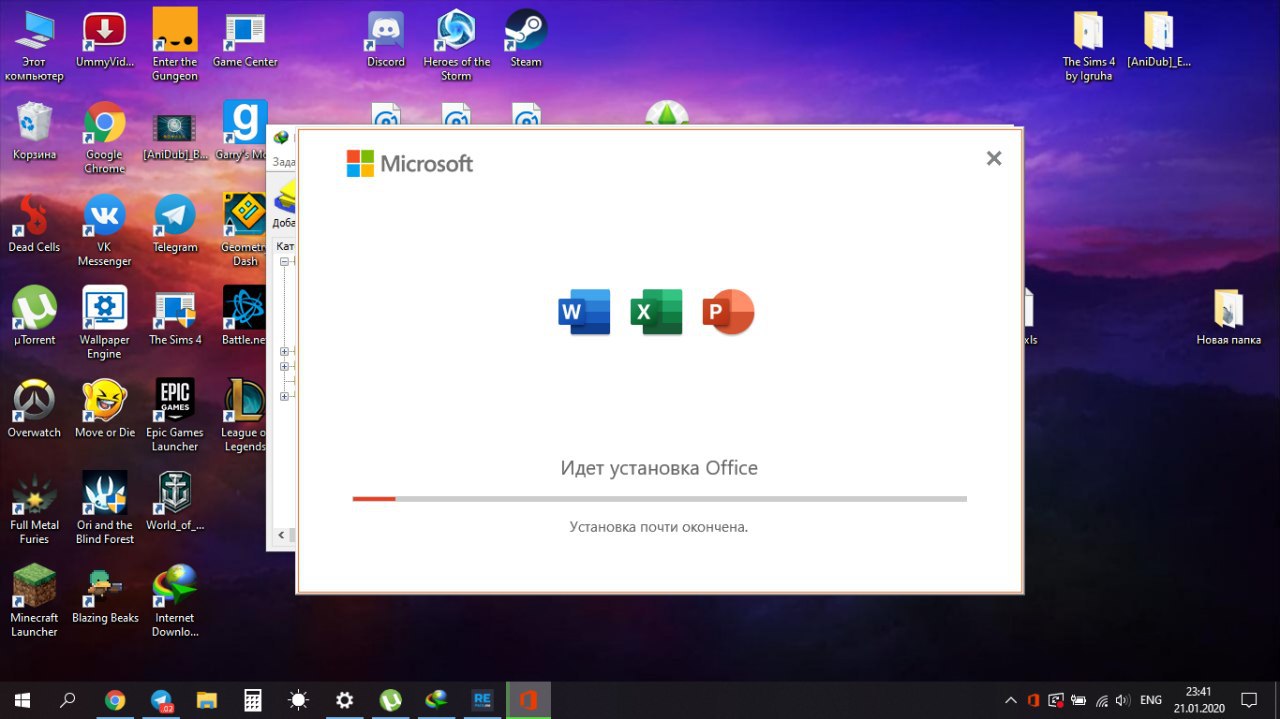1280x719 pixels.
Task: Collapse the top tree node in background window
Action: (284, 261)
